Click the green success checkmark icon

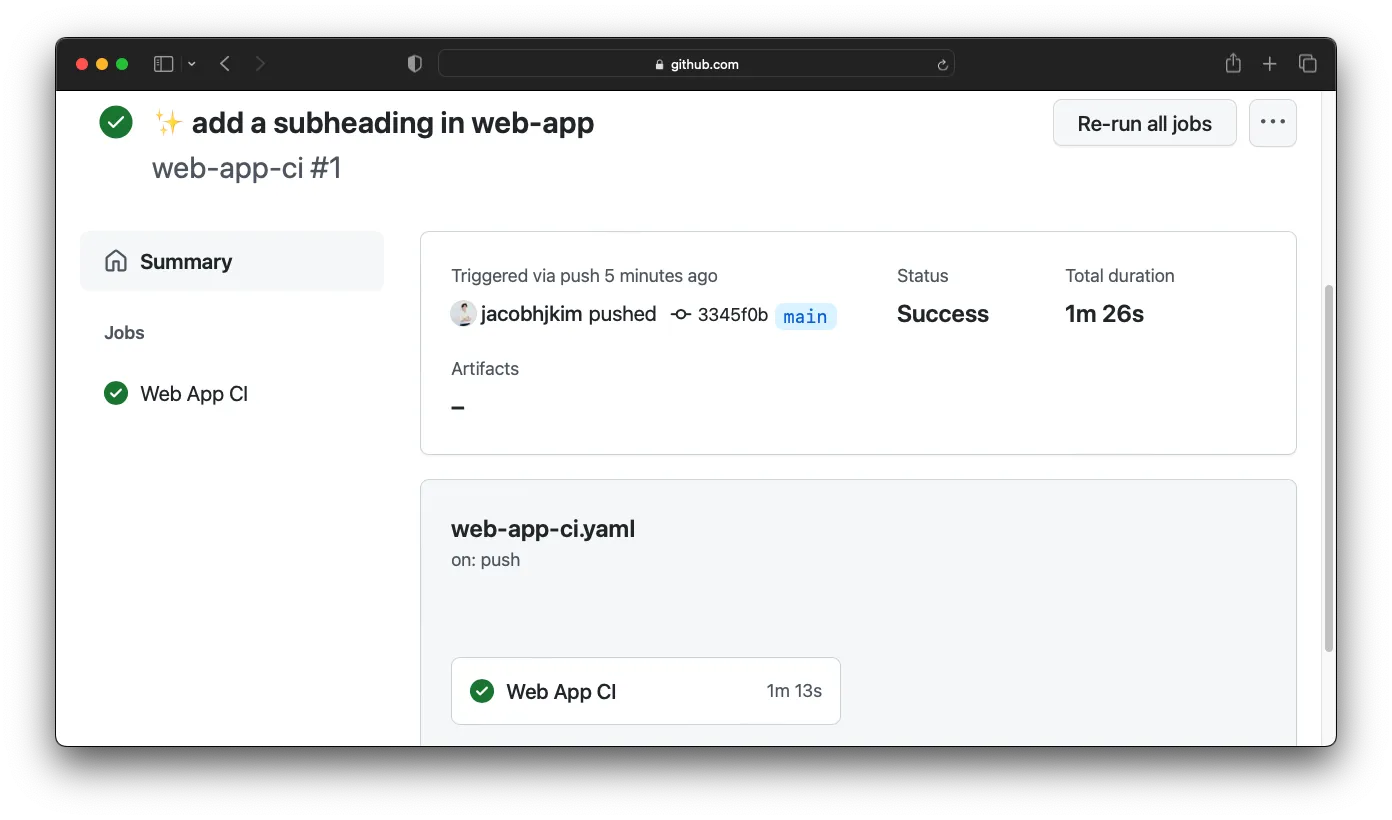click(x=115, y=121)
